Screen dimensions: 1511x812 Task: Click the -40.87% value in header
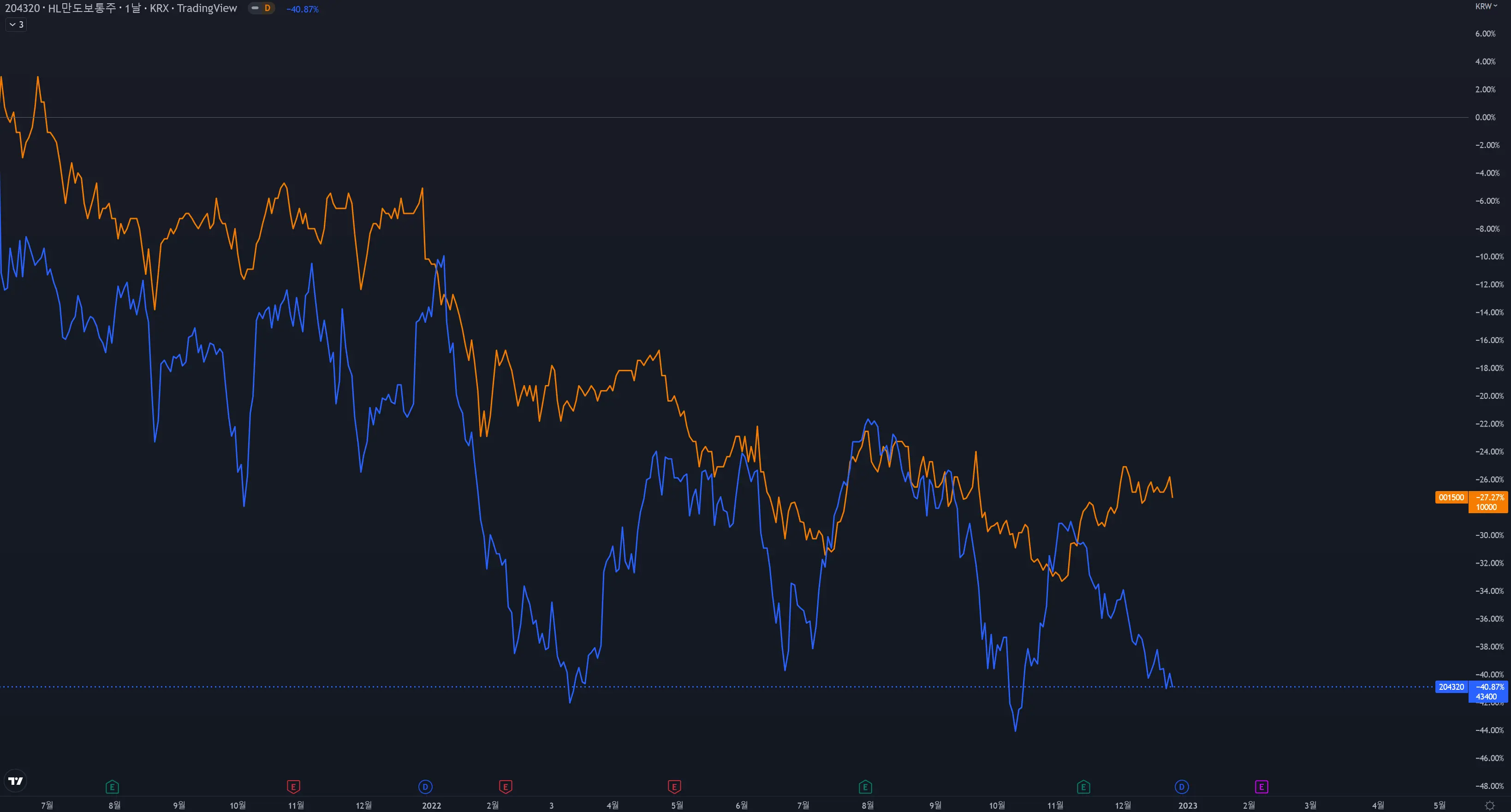coord(302,9)
